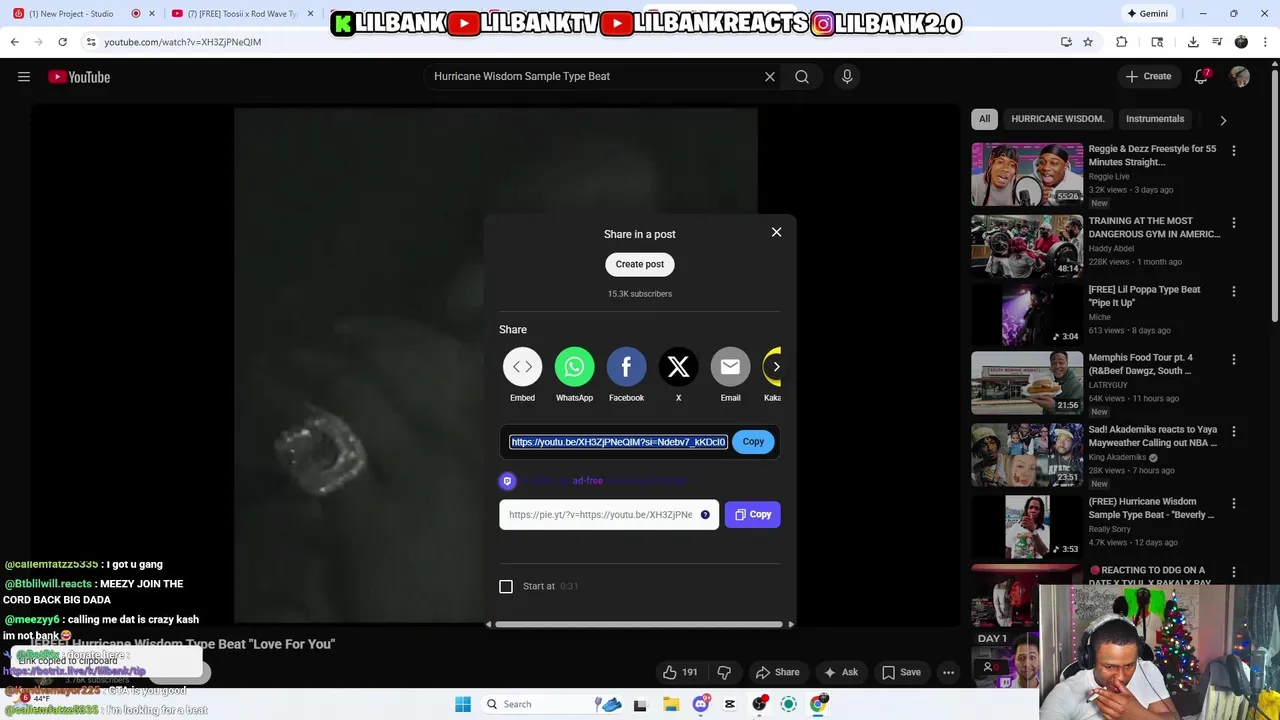Show more share options with next arrow
This screenshot has width=1280, height=720.
[776, 367]
